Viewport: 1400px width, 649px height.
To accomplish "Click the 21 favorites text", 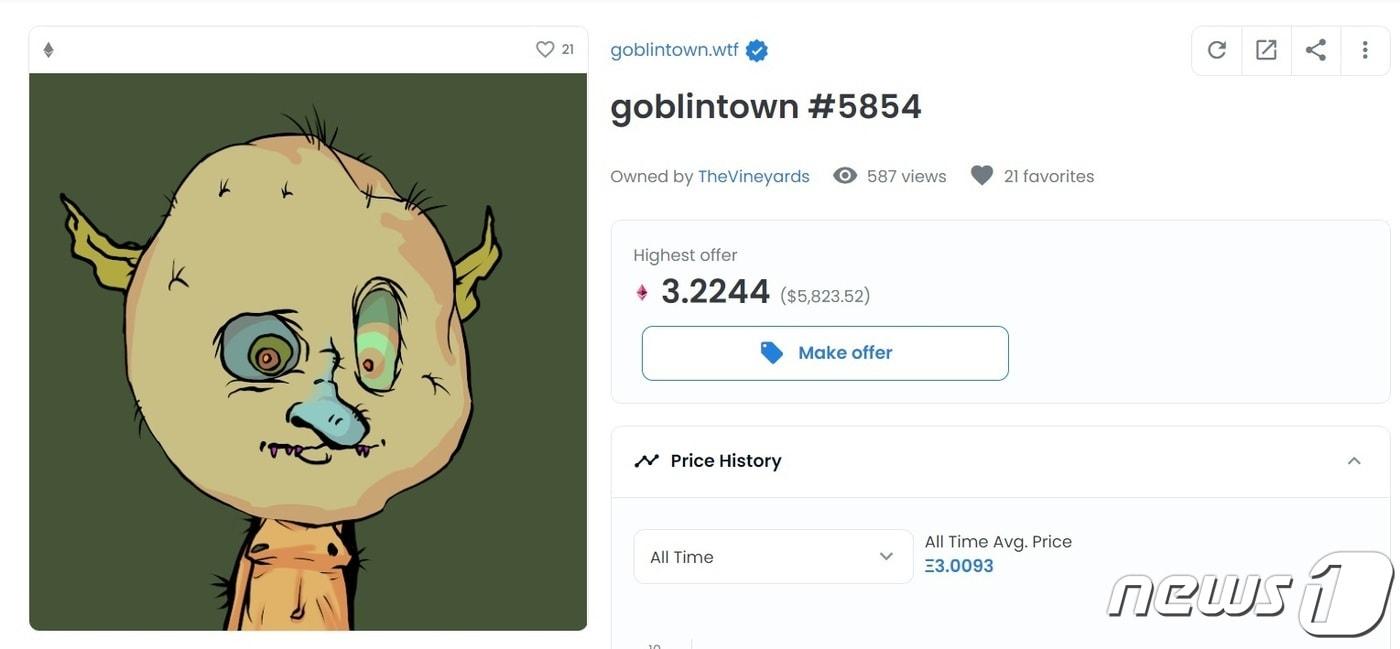I will (1049, 176).
